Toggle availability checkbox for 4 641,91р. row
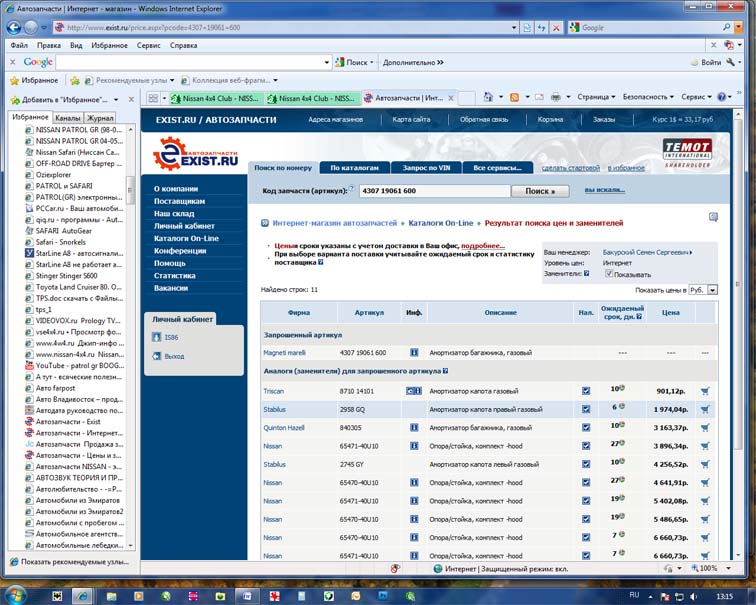This screenshot has width=756, height=605. pyautogui.click(x=586, y=483)
